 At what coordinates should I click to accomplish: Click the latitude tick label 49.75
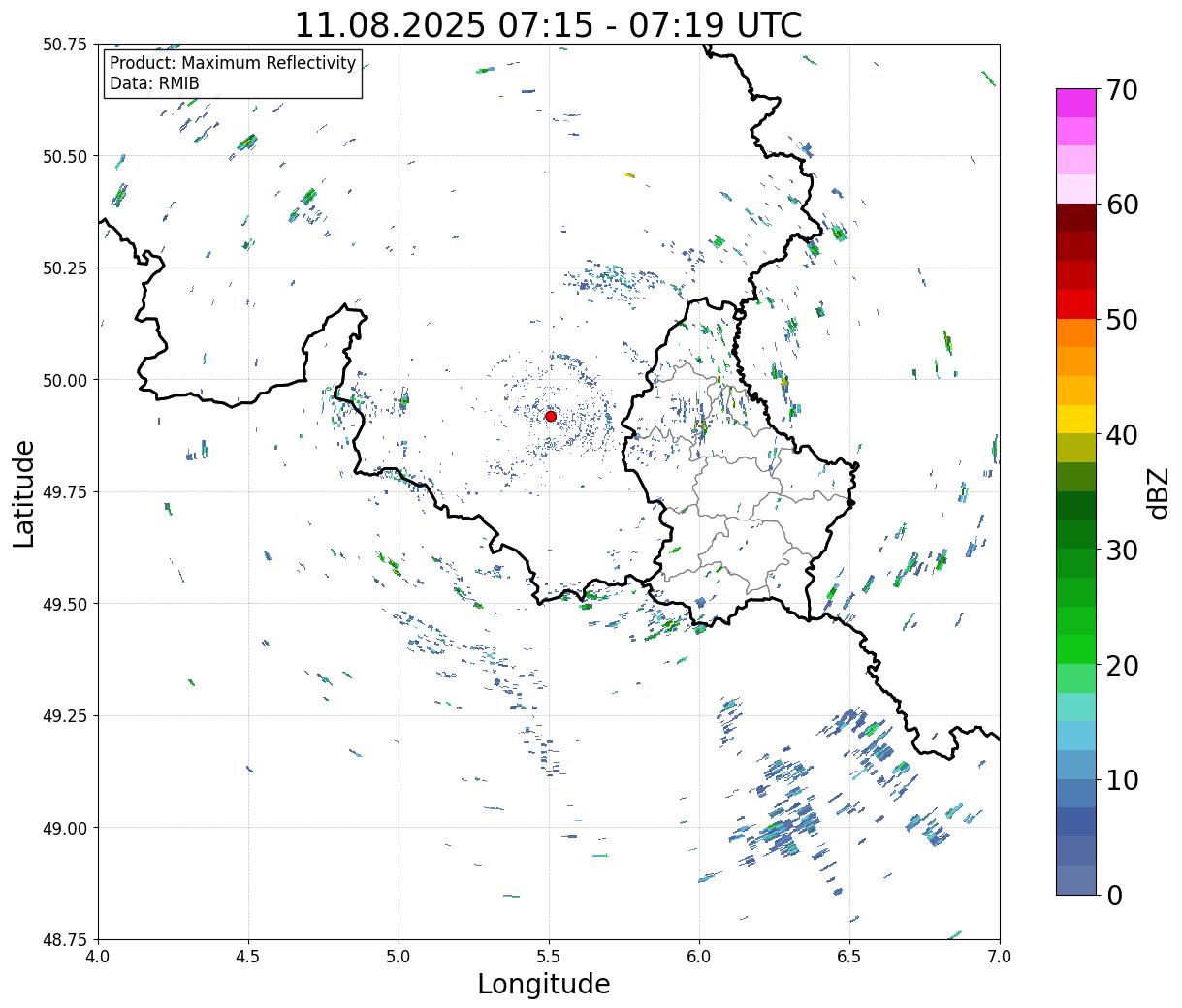(x=65, y=492)
